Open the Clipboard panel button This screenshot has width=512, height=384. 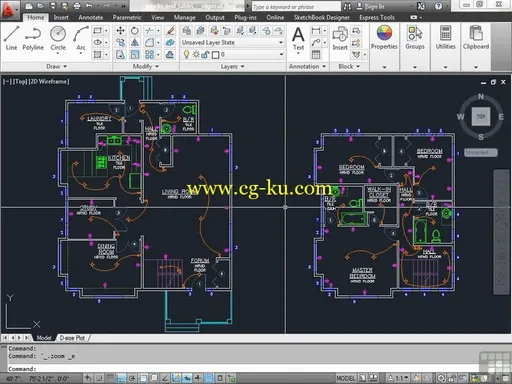(x=476, y=38)
